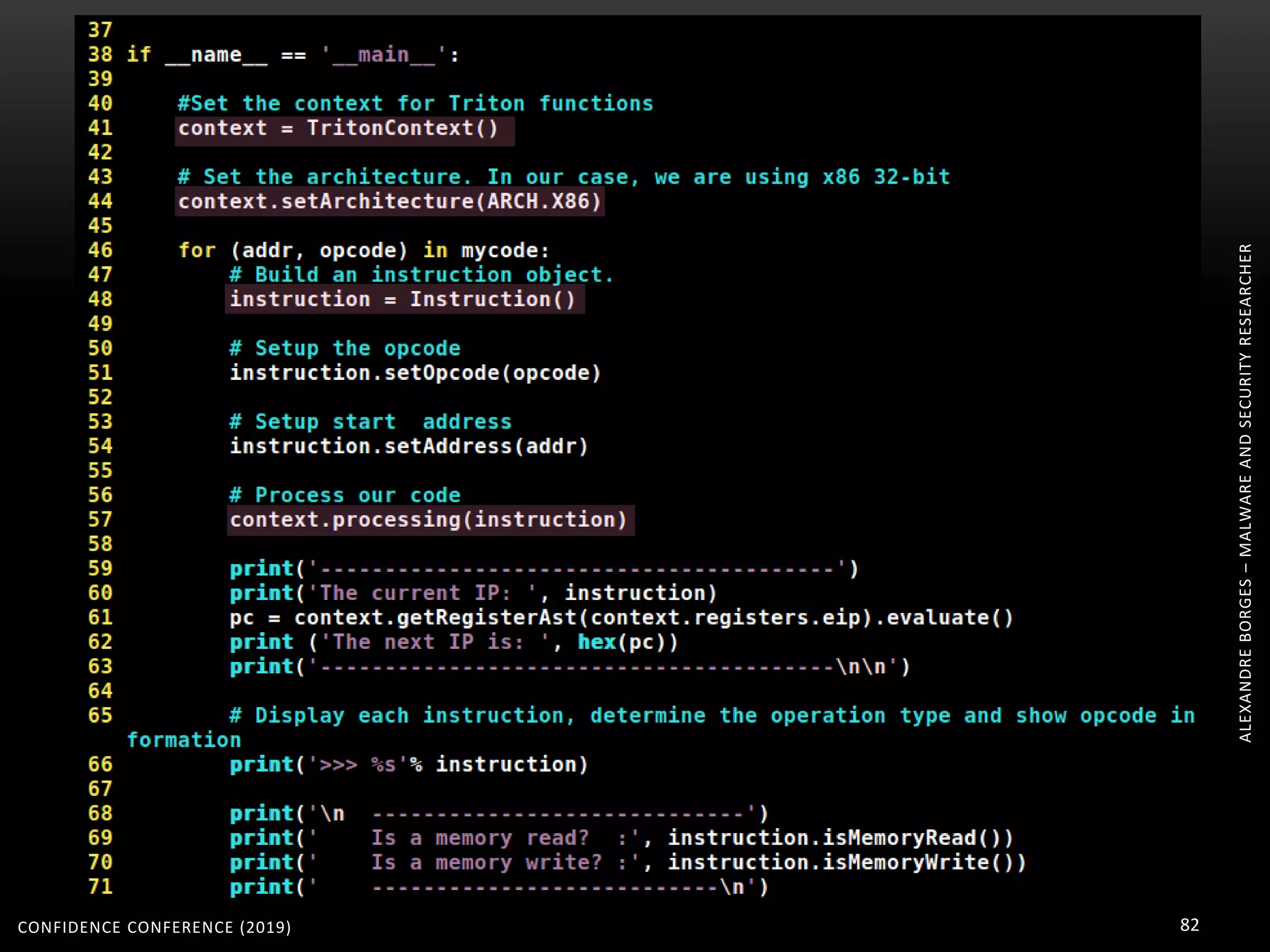Select comment '#Set the context for Triton functions'
The image size is (1270, 952).
tap(415, 104)
